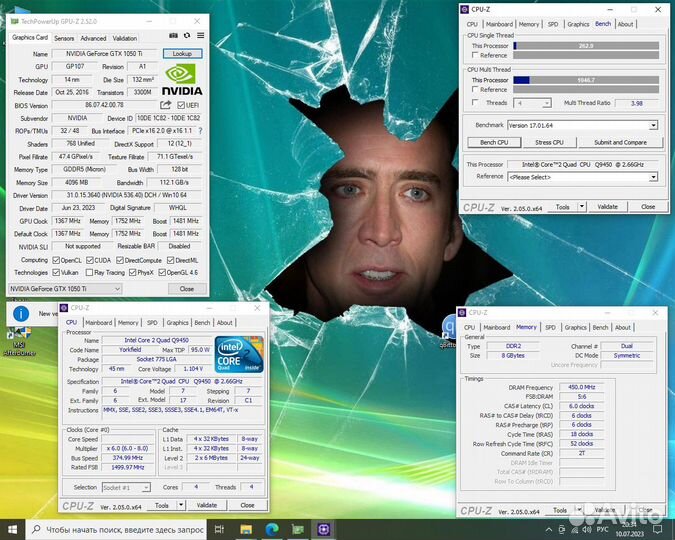Toggle the OpenGL 4.6 checkbox
This screenshot has width=675, height=540.
[162, 273]
